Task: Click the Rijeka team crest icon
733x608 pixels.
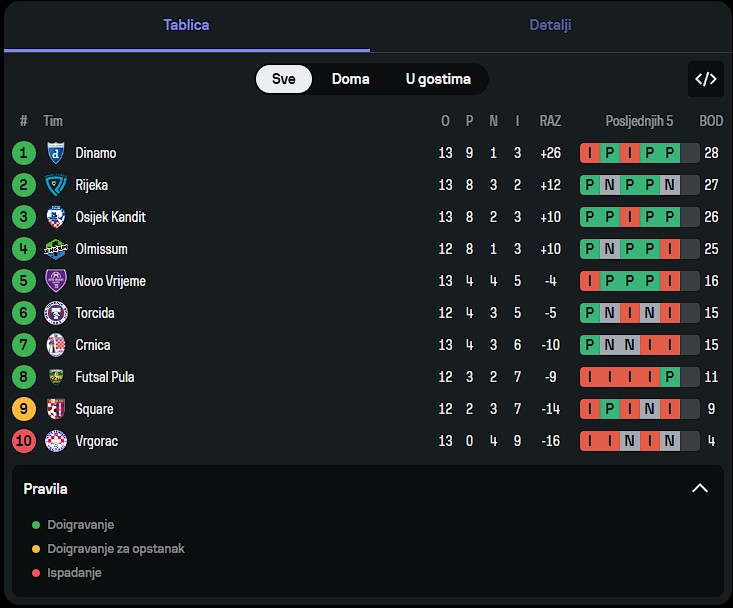Action: (x=56, y=185)
